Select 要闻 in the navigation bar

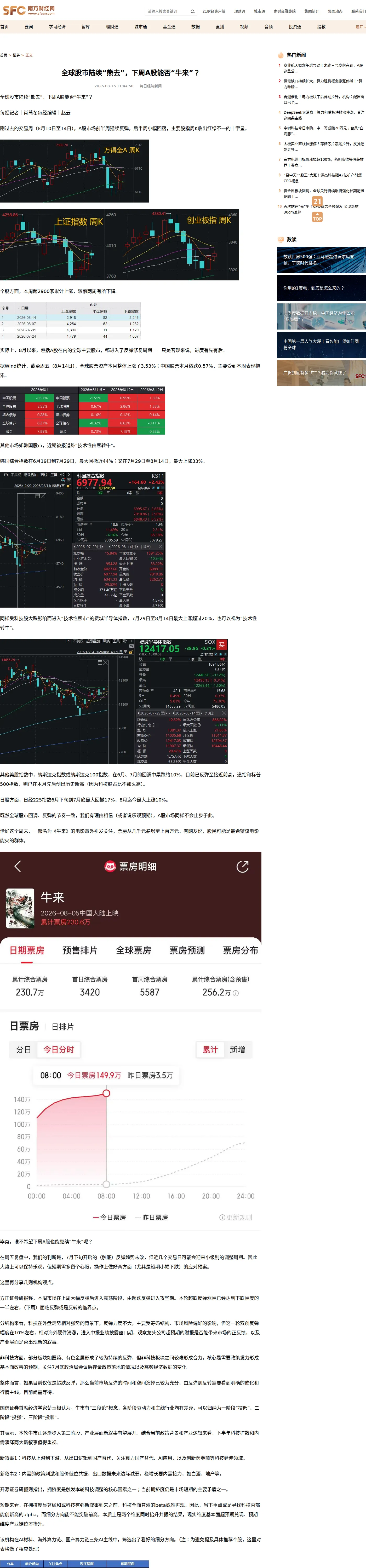coord(28,27)
